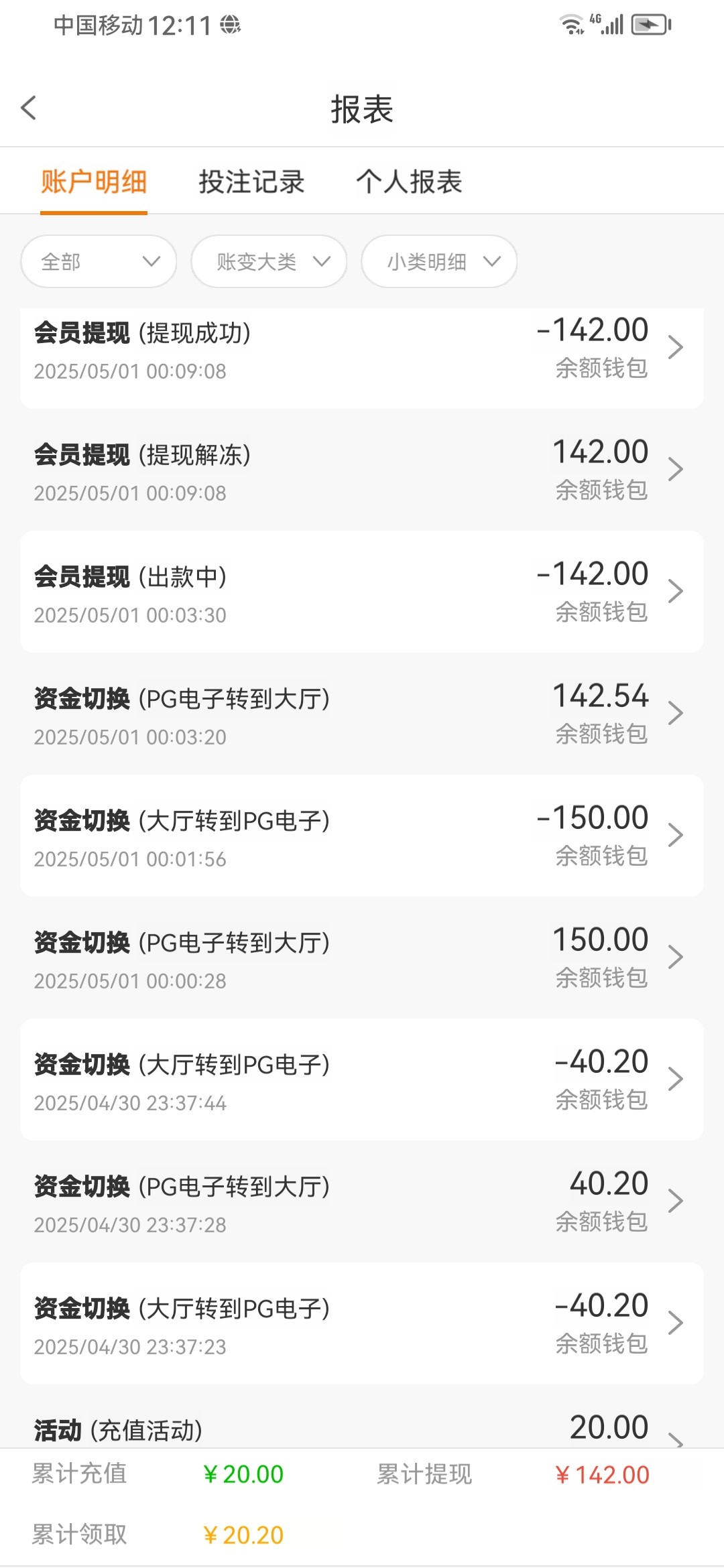Image resolution: width=724 pixels, height=1568 pixels.
Task: Tap the back arrow icon
Action: [29, 108]
